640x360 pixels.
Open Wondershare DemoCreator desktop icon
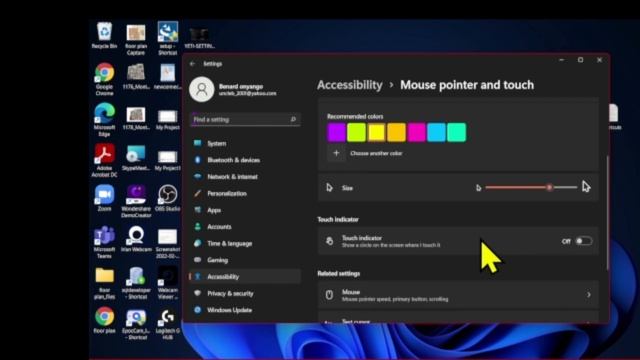136,200
